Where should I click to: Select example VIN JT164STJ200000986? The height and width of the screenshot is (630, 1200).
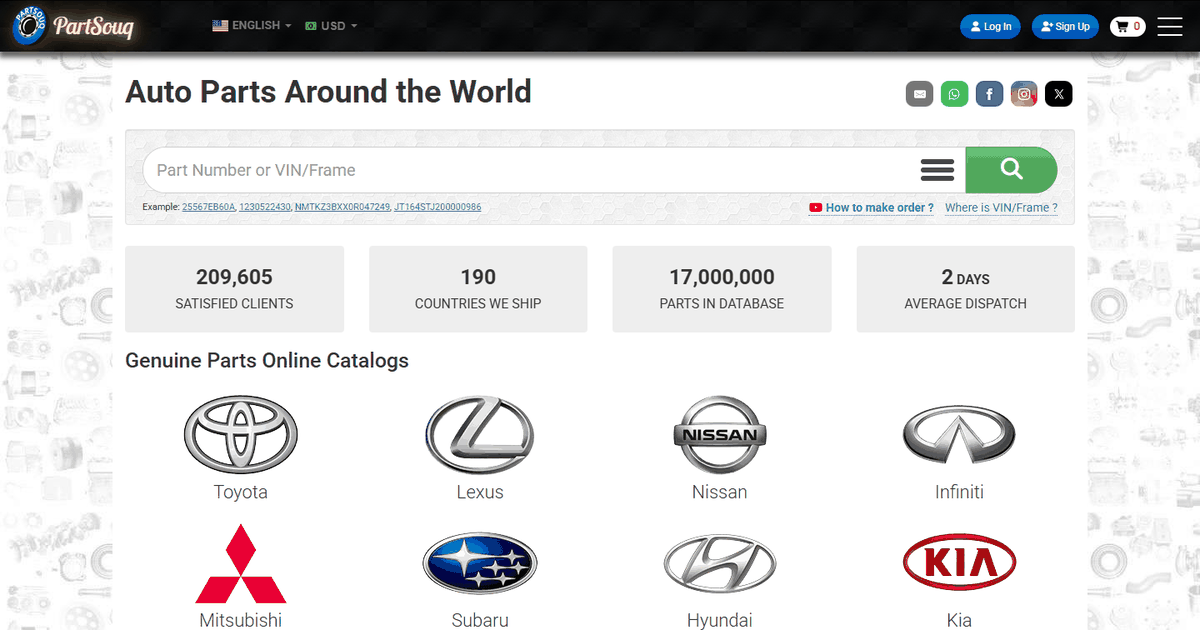click(x=438, y=207)
